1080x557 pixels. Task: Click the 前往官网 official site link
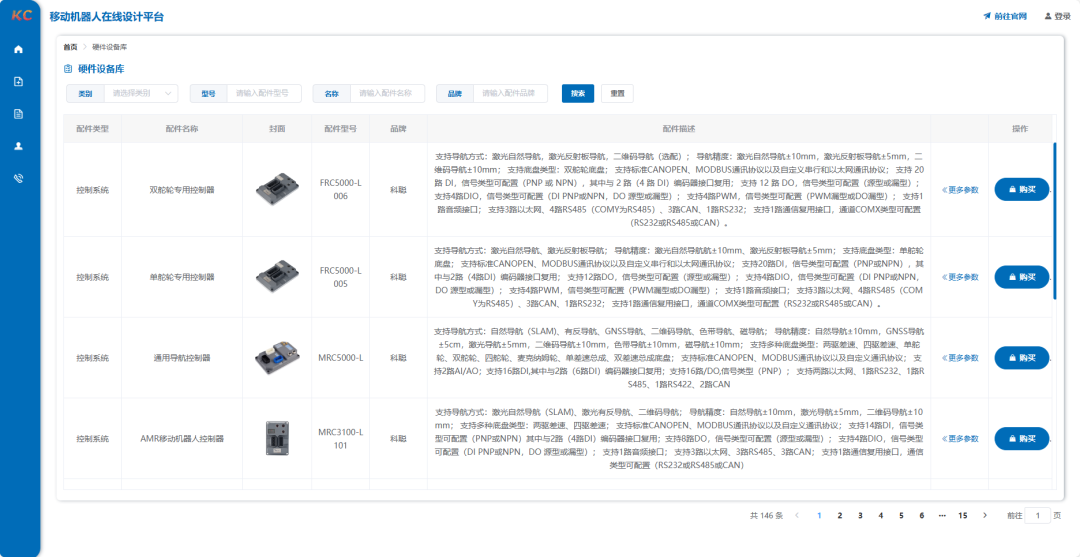[x=1005, y=16]
